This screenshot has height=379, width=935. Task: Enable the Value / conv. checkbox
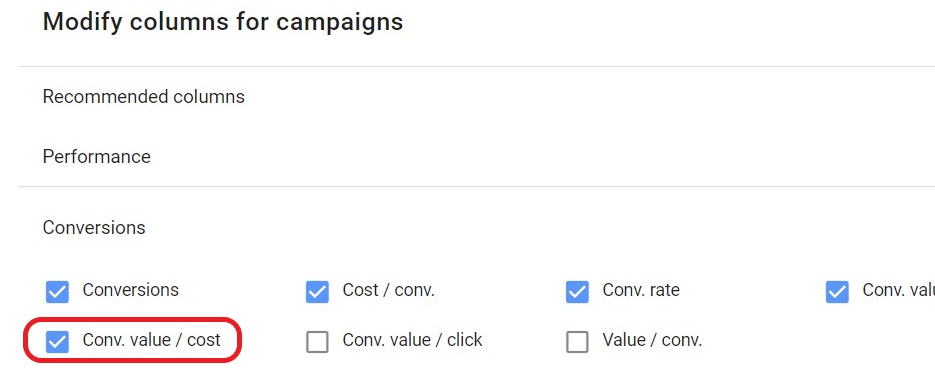tap(577, 342)
